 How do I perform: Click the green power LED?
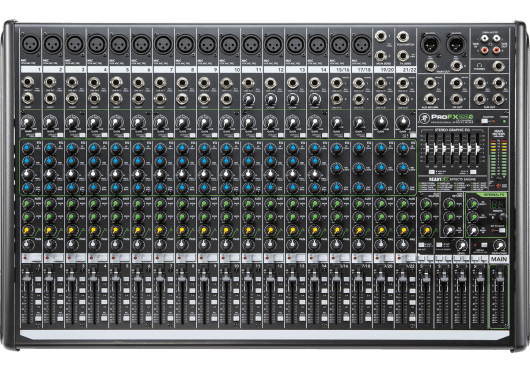pyautogui.click(x=505, y=121)
